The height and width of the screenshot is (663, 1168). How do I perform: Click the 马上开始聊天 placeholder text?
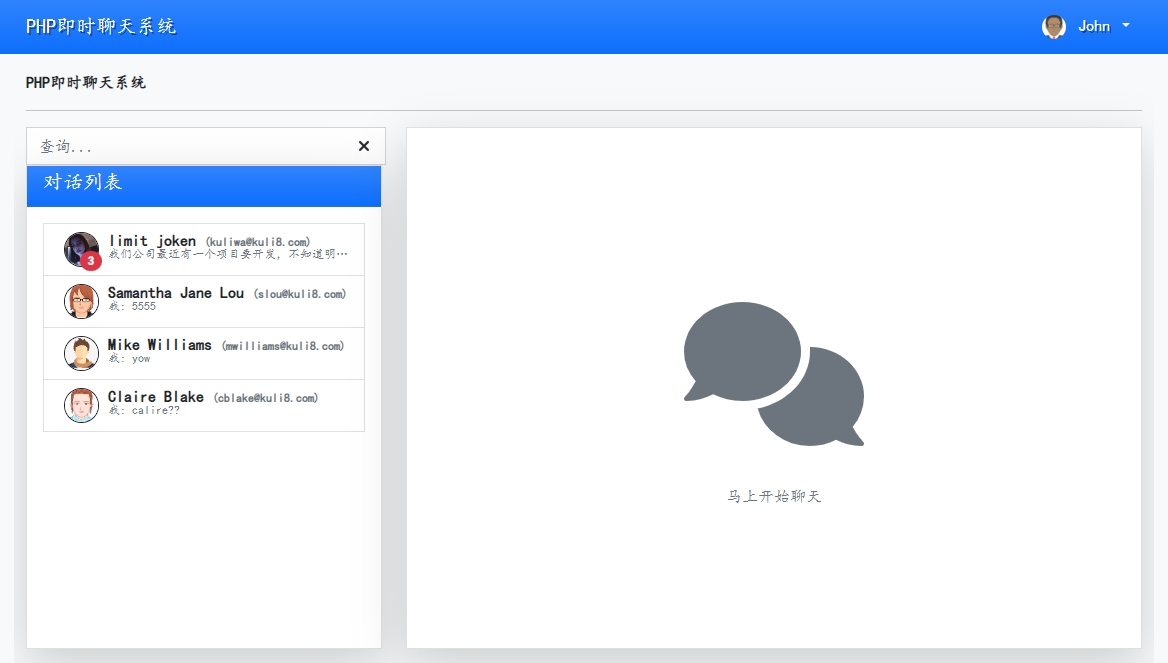pyautogui.click(x=773, y=497)
